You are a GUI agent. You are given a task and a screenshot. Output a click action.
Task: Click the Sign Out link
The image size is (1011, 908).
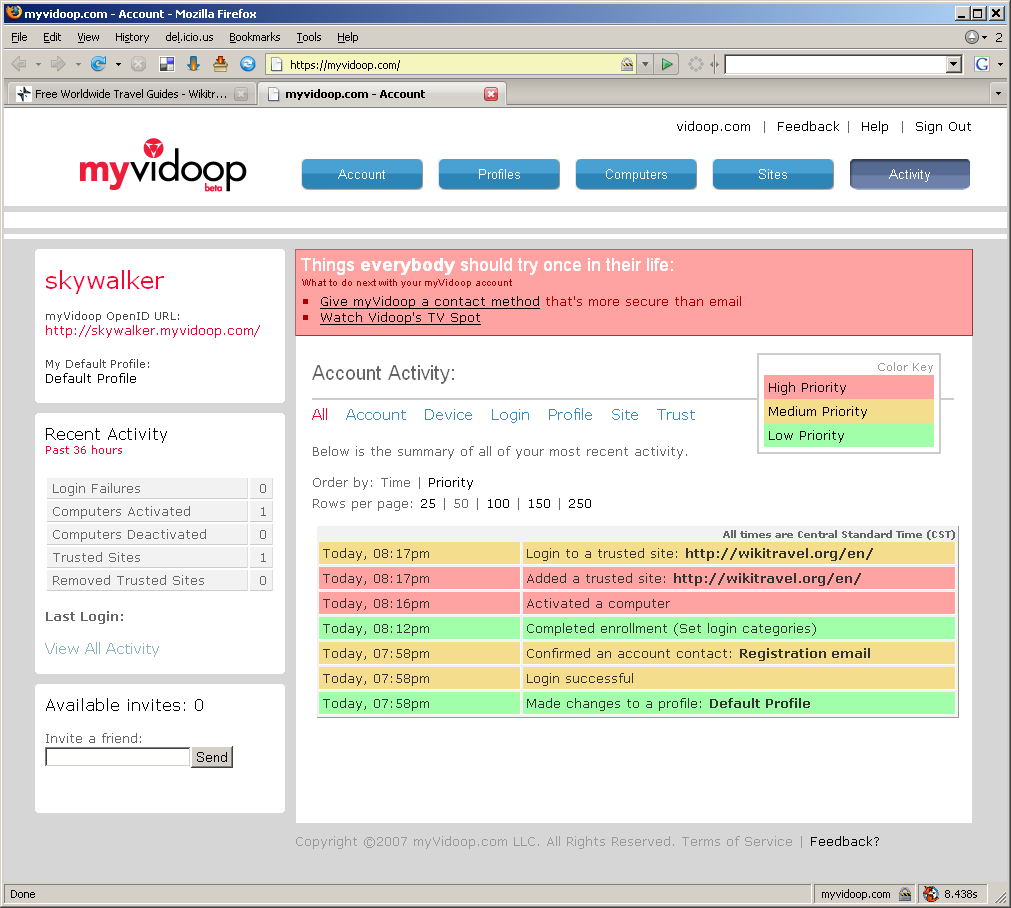(x=943, y=126)
